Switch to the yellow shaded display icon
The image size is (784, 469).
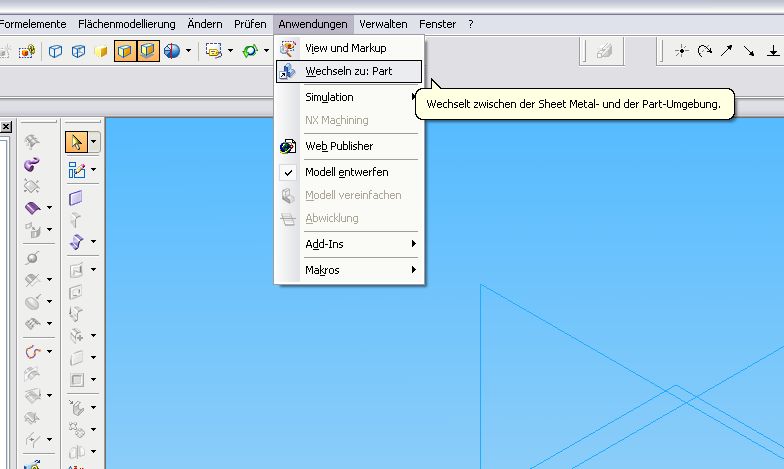101,51
